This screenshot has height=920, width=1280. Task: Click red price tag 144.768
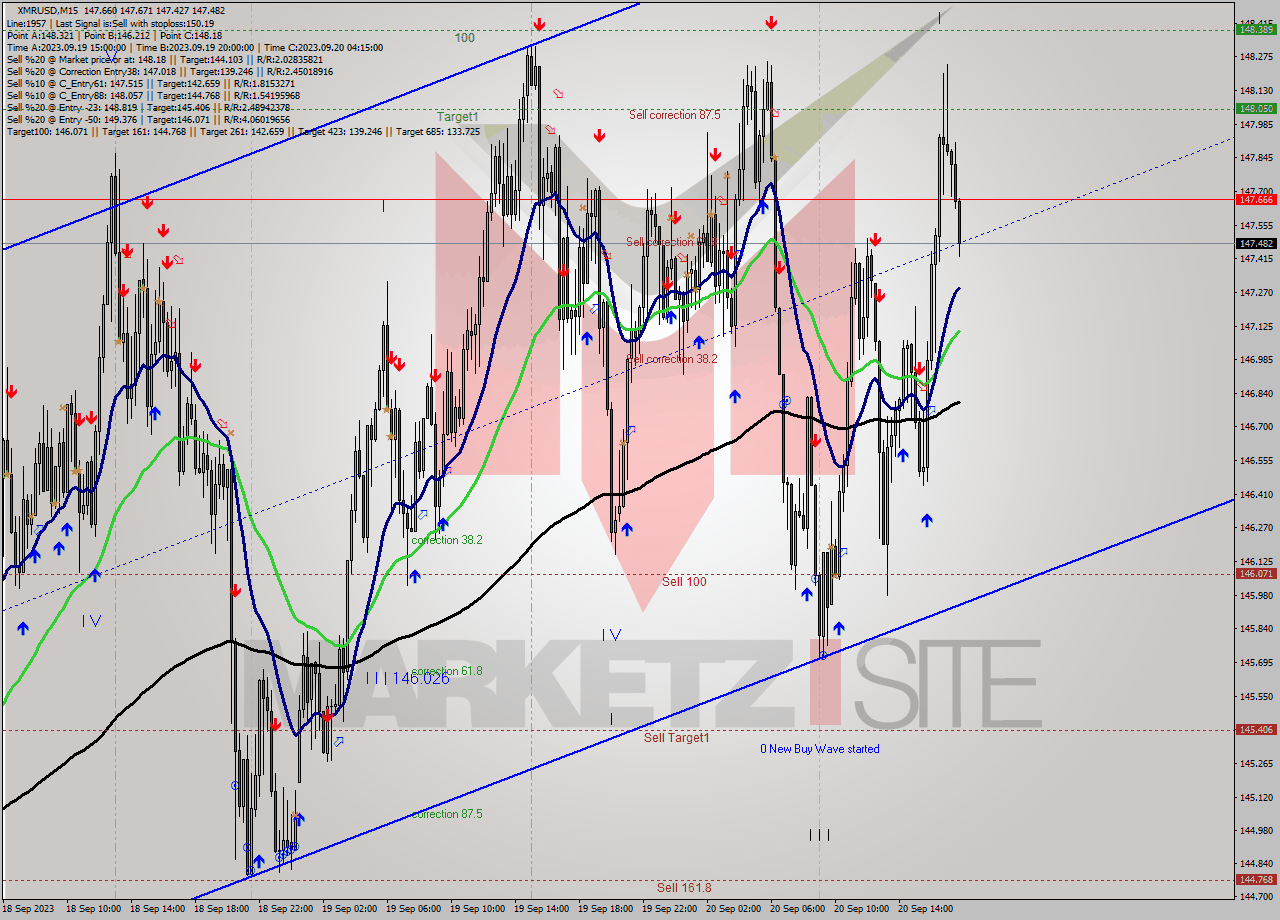pyautogui.click(x=1256, y=880)
